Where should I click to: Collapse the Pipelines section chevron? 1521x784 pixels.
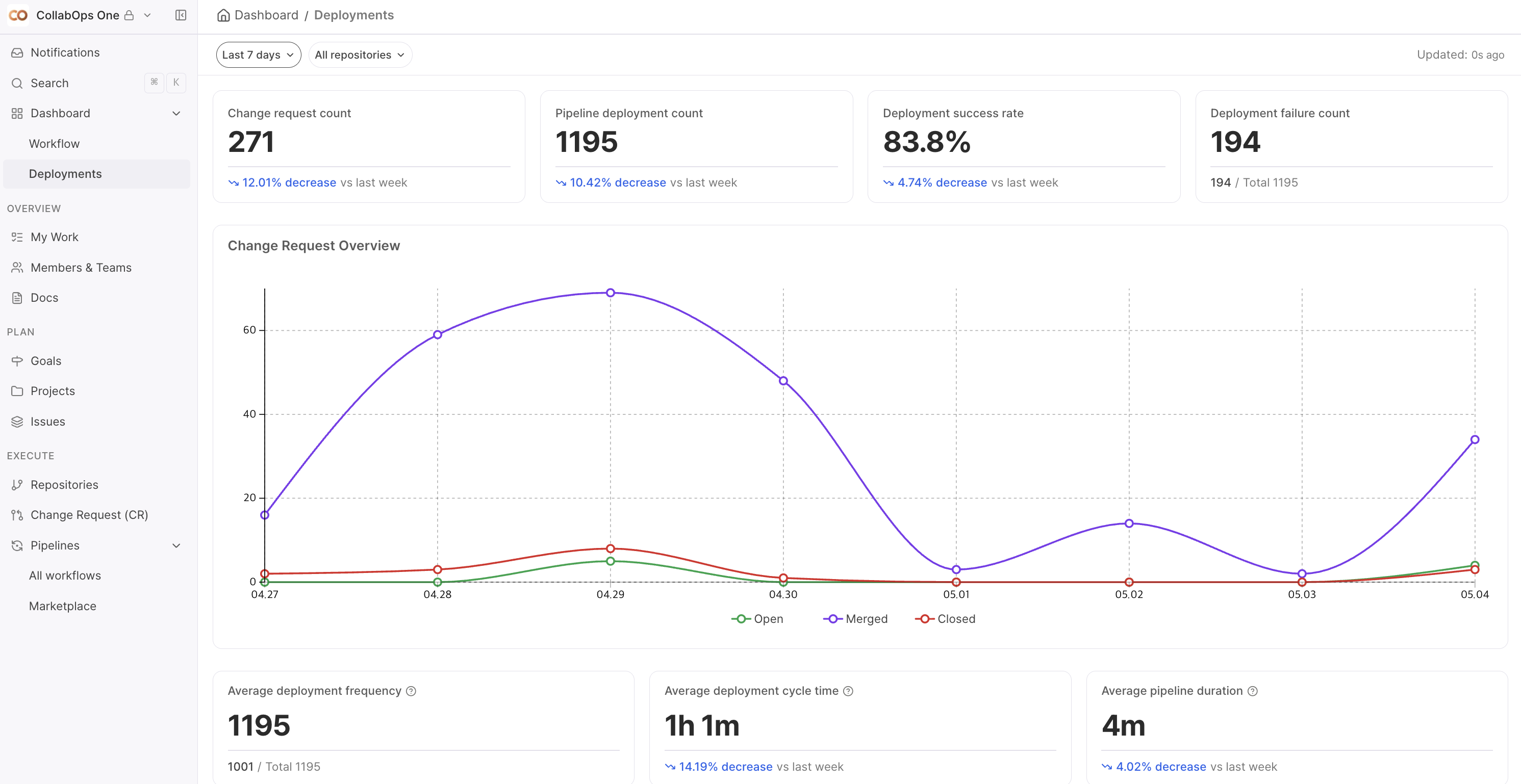tap(176, 545)
